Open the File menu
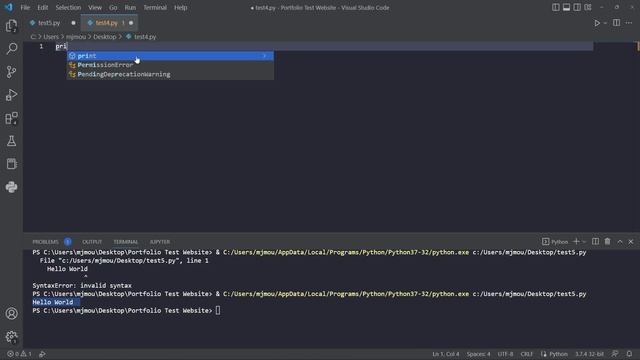The height and width of the screenshot is (360, 640). pos(25,7)
